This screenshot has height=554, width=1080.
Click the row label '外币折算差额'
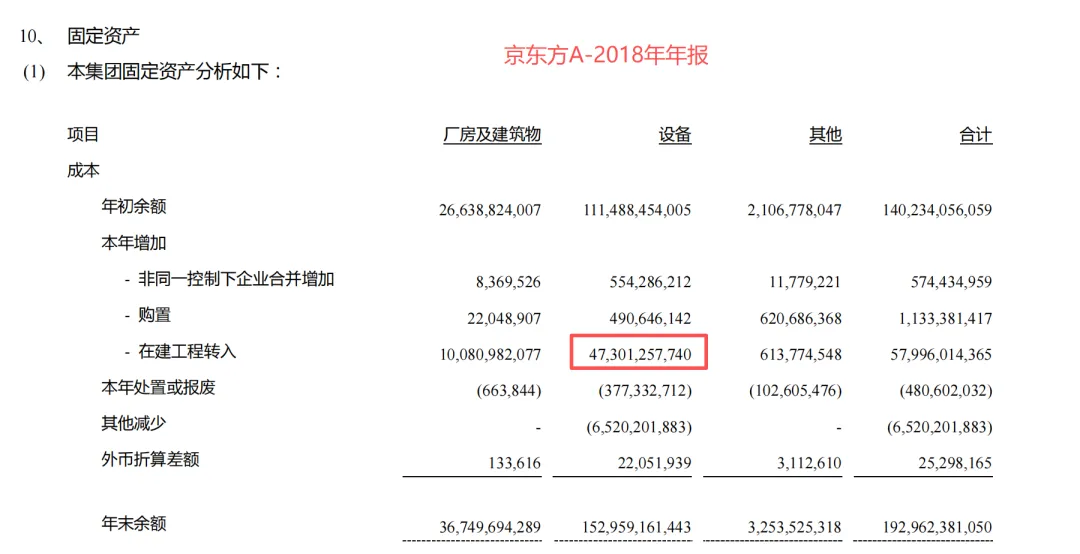(x=150, y=460)
